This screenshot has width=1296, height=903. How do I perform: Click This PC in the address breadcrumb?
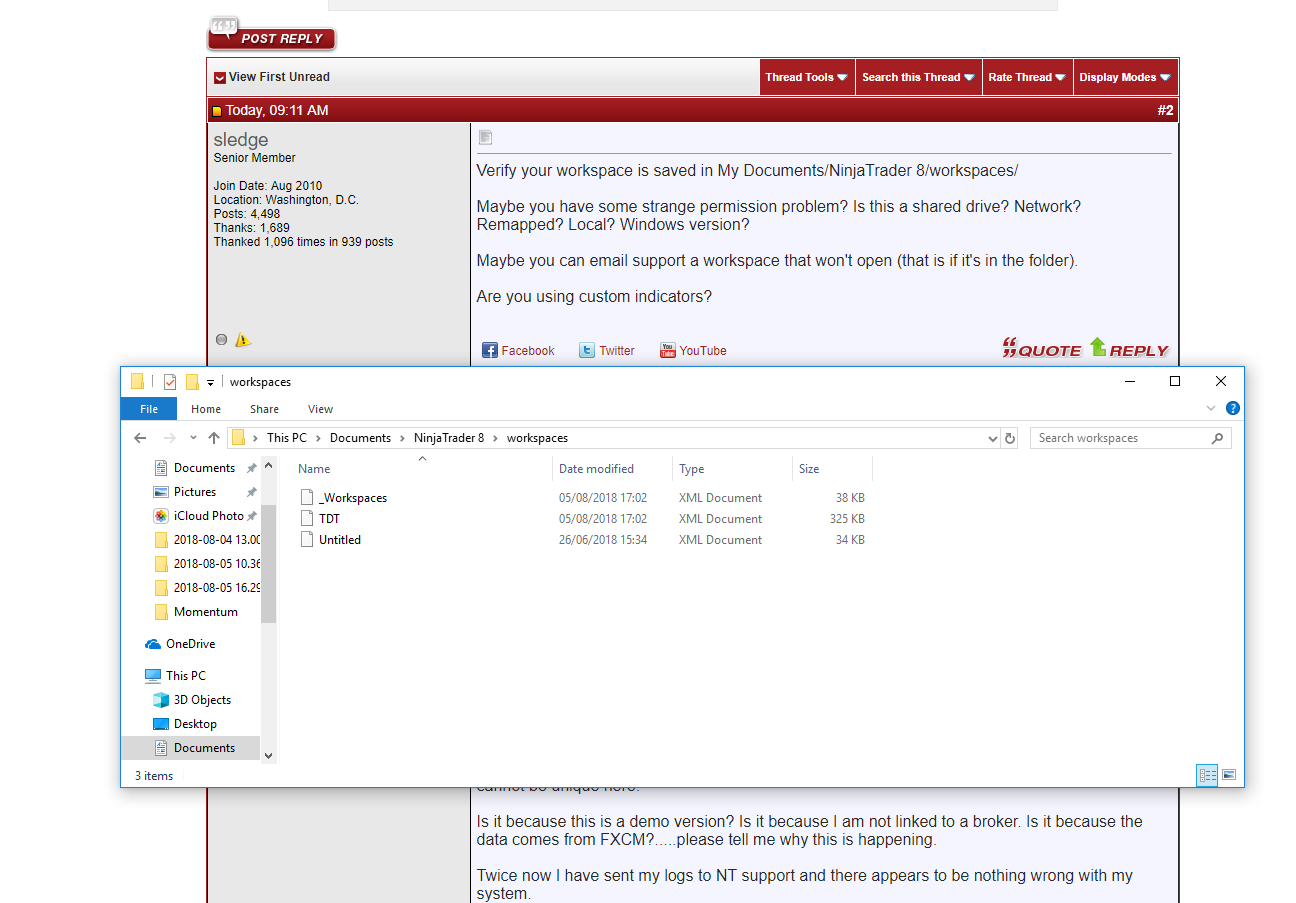tap(287, 438)
